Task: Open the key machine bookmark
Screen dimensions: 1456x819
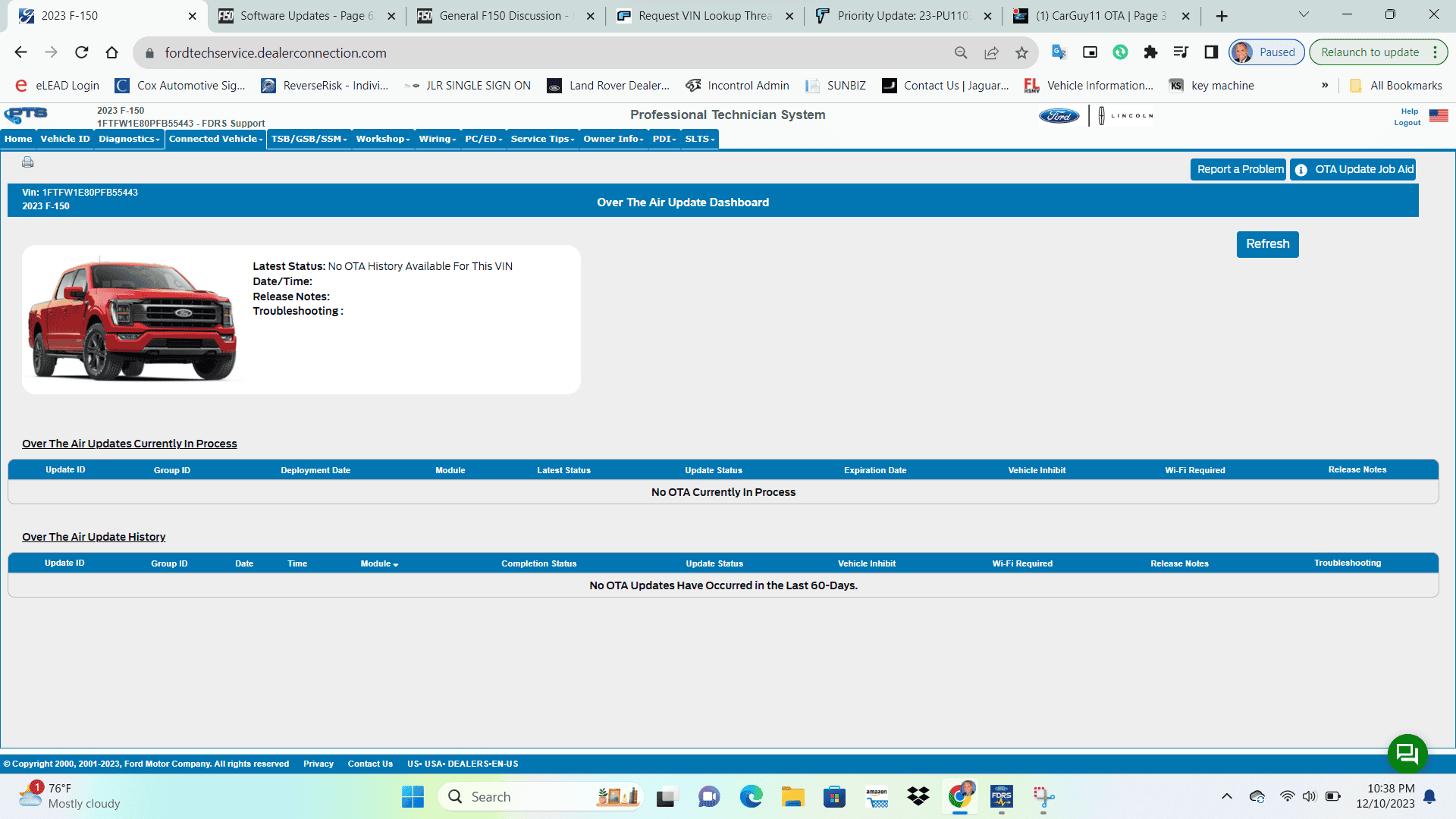Action: (1212, 85)
